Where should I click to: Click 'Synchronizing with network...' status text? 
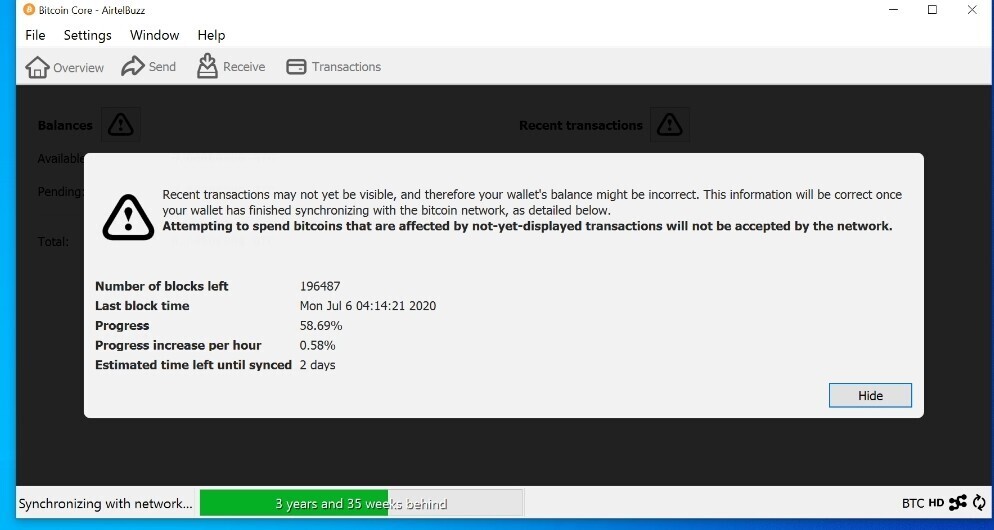pos(105,504)
